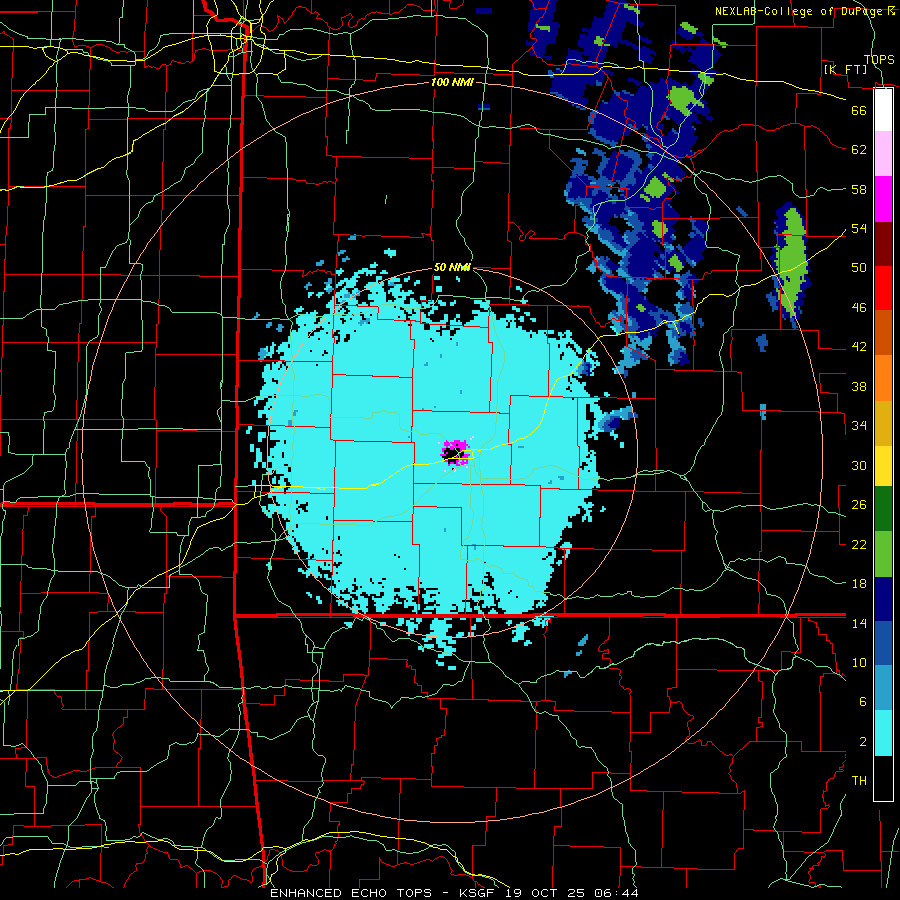Click the "10" legend value
This screenshot has width=900, height=900.
coord(859,662)
